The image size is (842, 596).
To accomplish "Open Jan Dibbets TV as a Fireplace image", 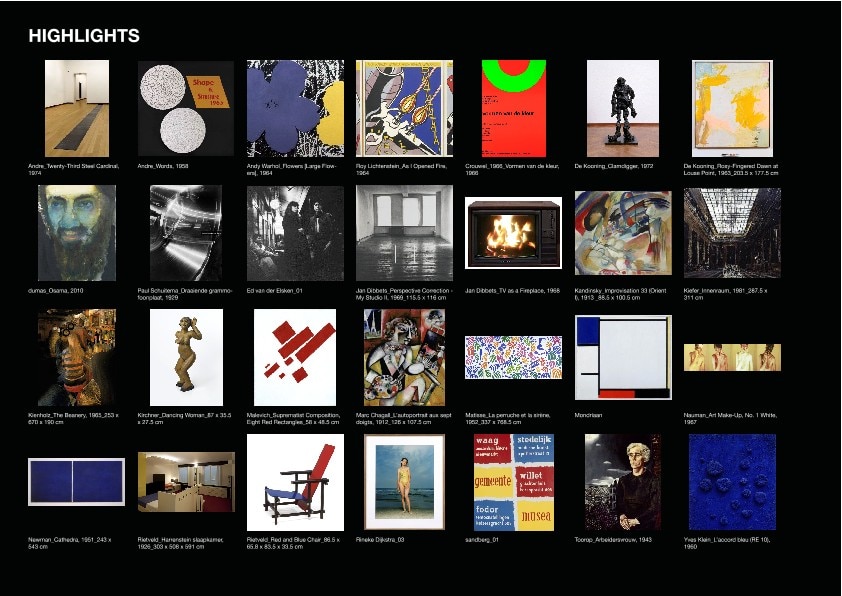I will [x=513, y=233].
